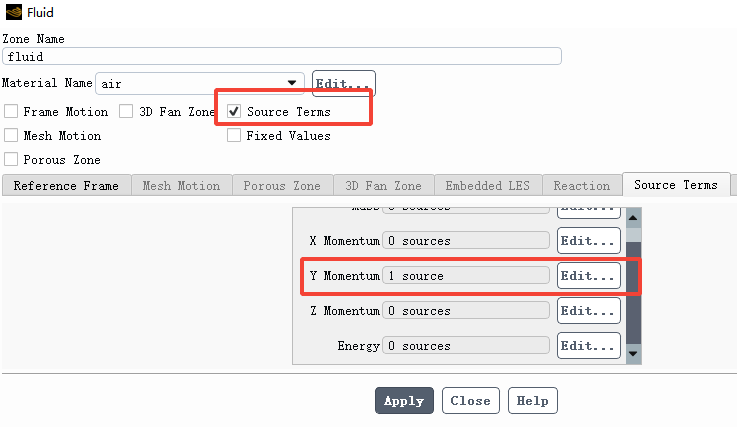Toggle the 3D Fan Zone checkbox
The width and height of the screenshot is (737, 427).
pos(127,112)
